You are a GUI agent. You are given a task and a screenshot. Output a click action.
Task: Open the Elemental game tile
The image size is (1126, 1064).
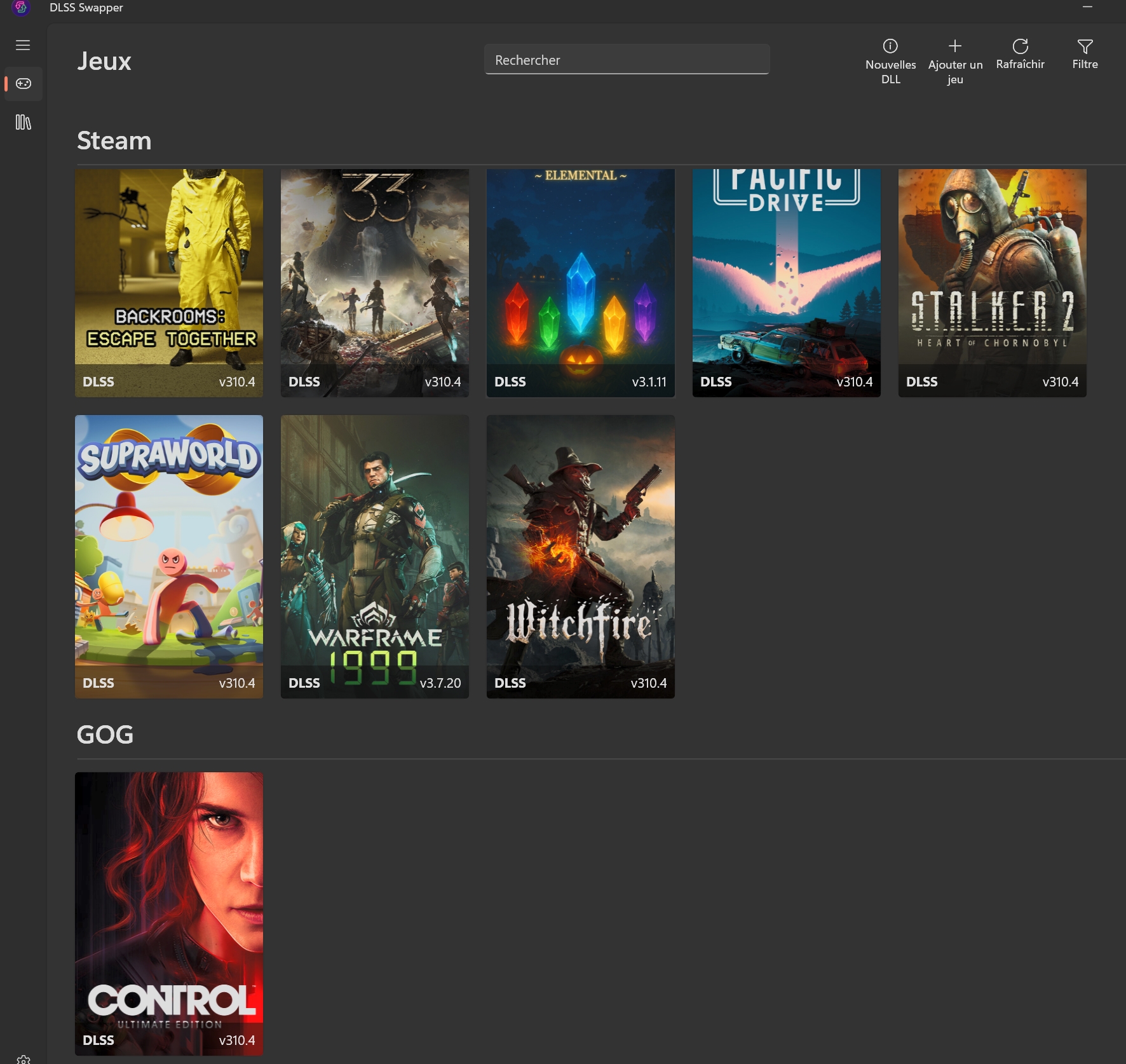[580, 282]
